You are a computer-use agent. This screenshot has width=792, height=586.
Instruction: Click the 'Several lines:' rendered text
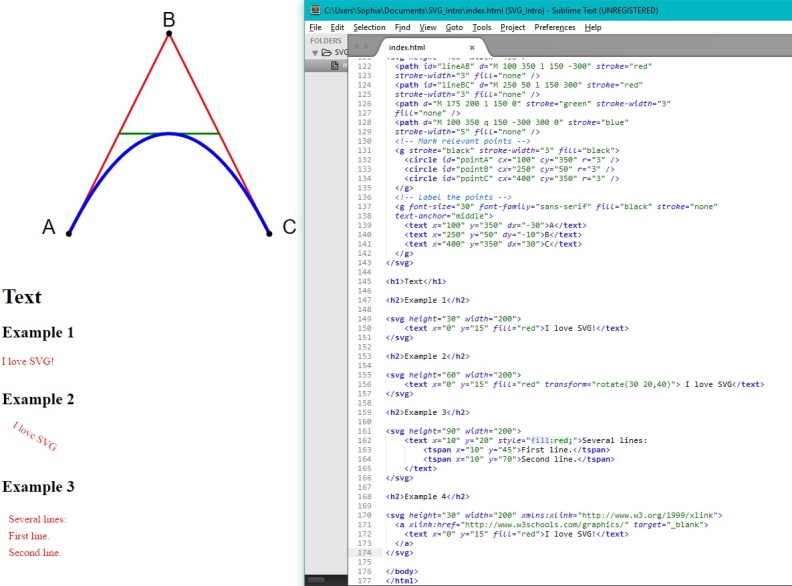coord(37,519)
